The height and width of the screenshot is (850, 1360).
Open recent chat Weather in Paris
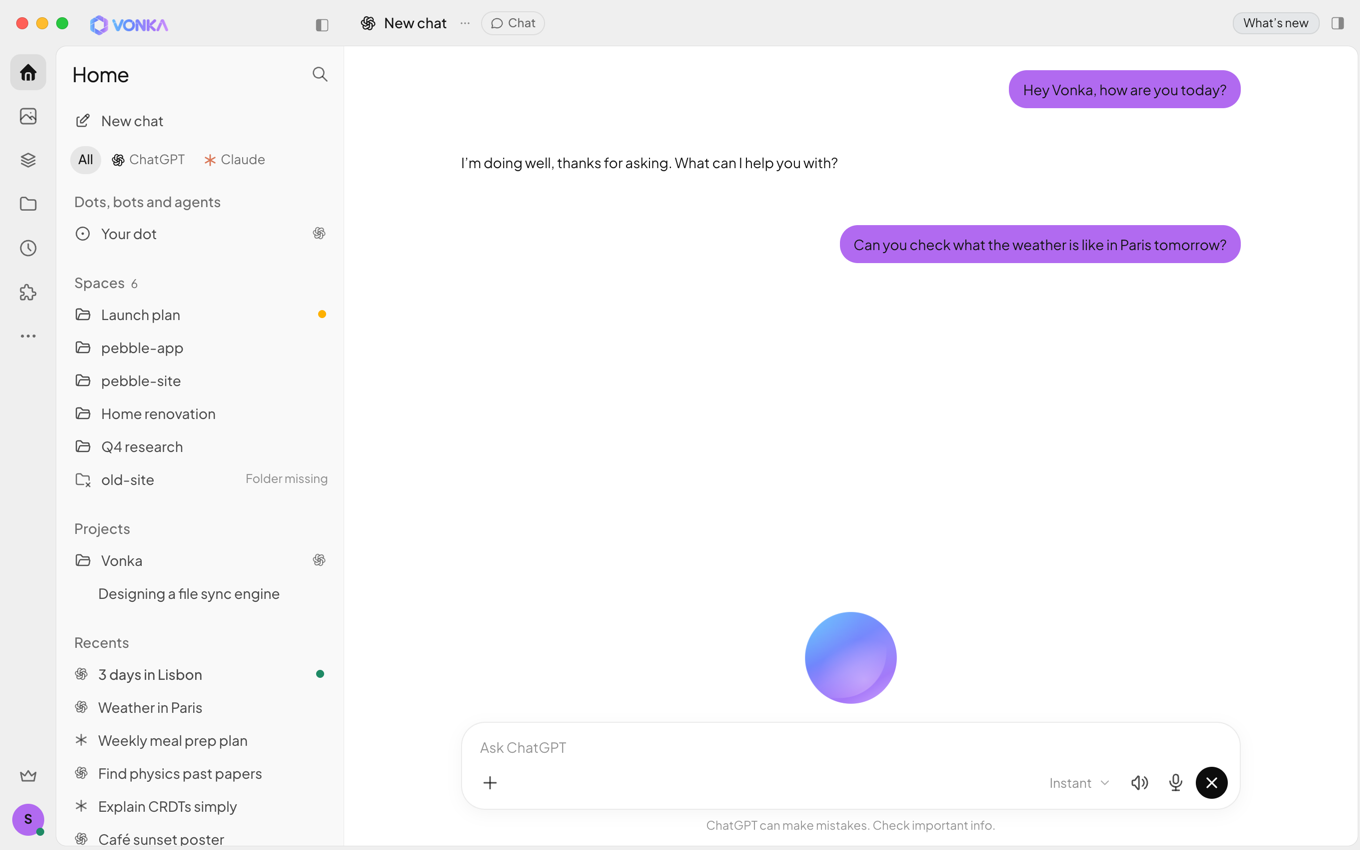click(200, 708)
